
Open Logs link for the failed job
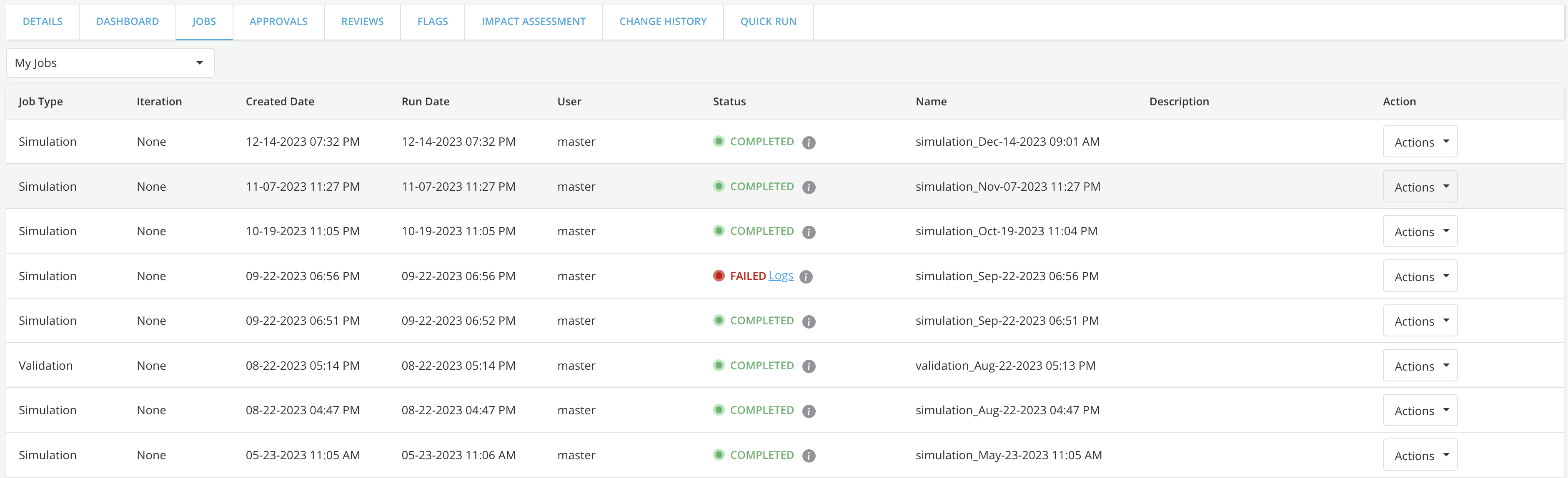780,276
